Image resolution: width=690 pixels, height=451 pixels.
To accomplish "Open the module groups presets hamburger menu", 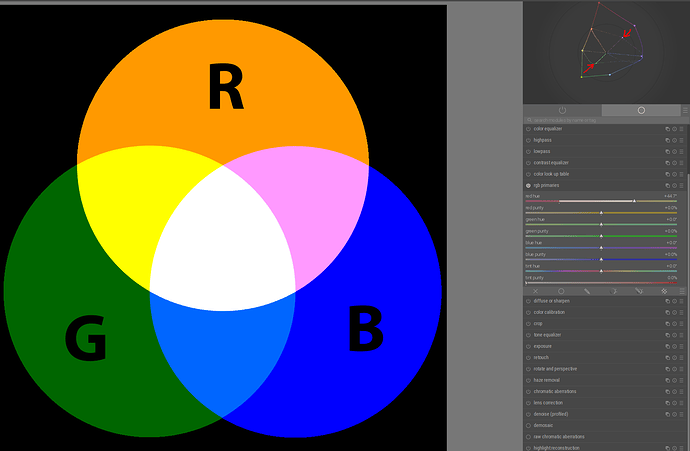I will [685, 110].
